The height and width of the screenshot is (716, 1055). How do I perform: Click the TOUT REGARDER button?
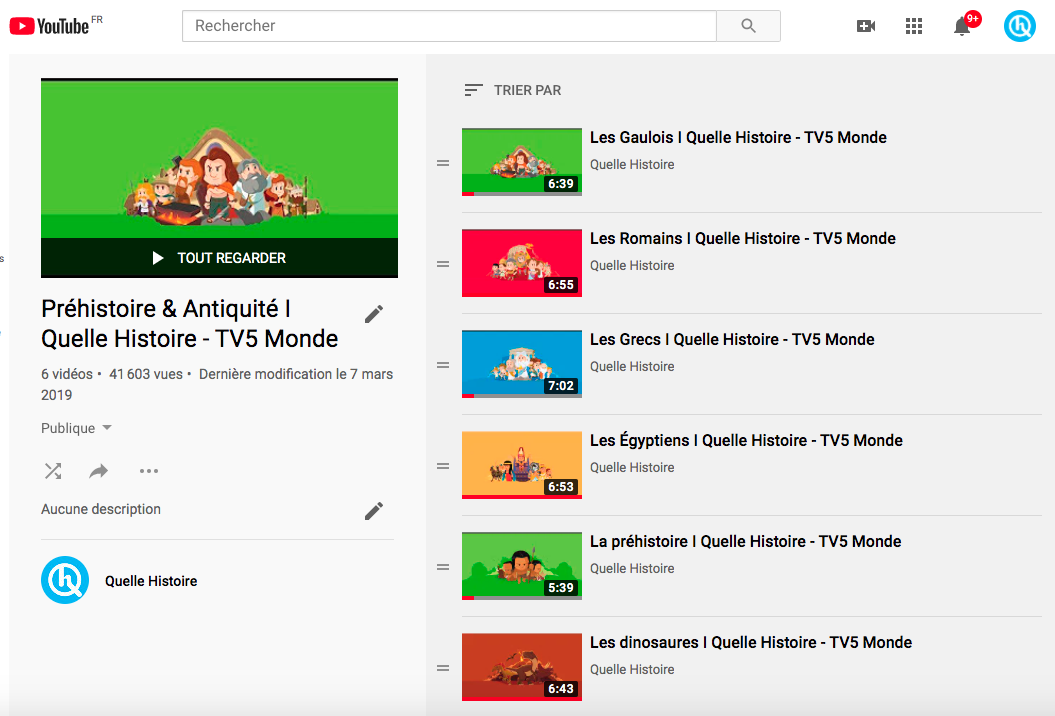tap(219, 258)
